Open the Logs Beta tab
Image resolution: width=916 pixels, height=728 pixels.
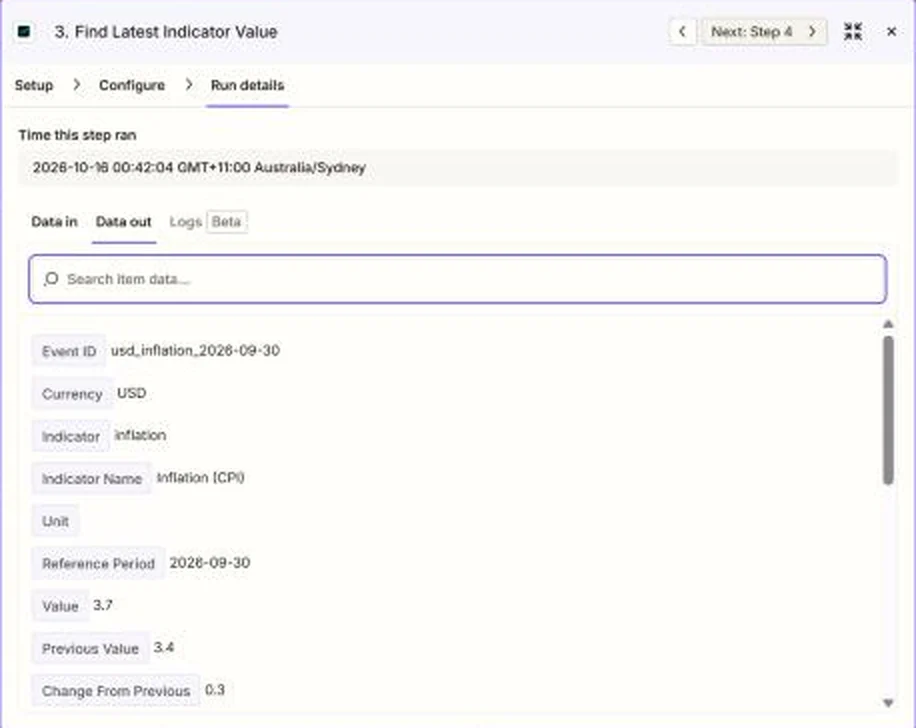pyautogui.click(x=208, y=222)
